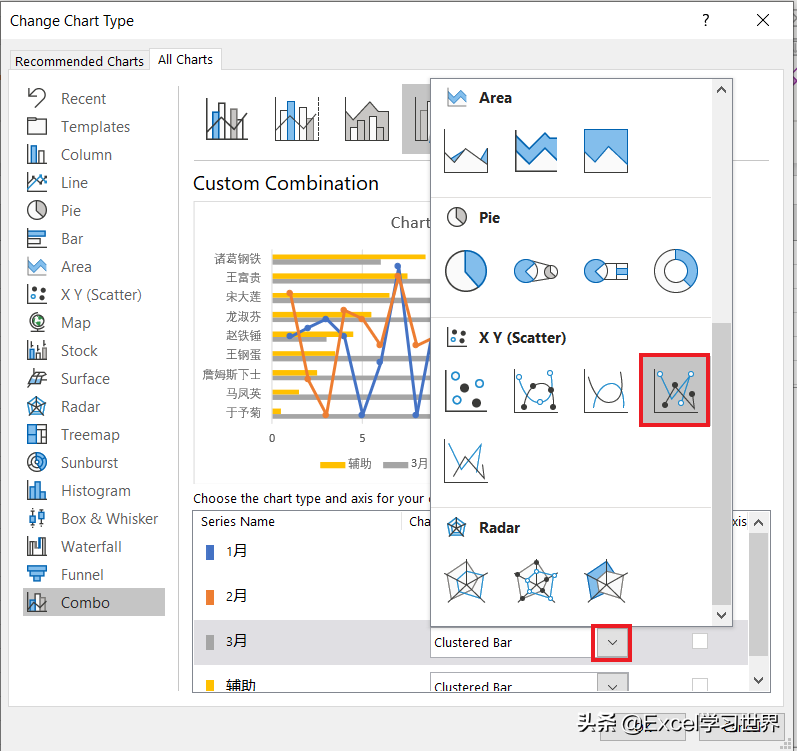Screen dimensions: 797x751
Task: Choose Scatter with Straight Lines icon
Action: tap(466, 461)
